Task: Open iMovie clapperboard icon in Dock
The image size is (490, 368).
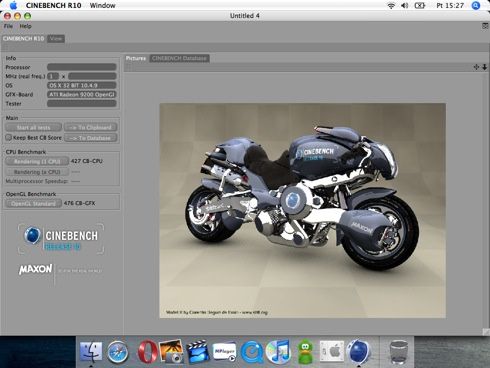Action: click(198, 352)
